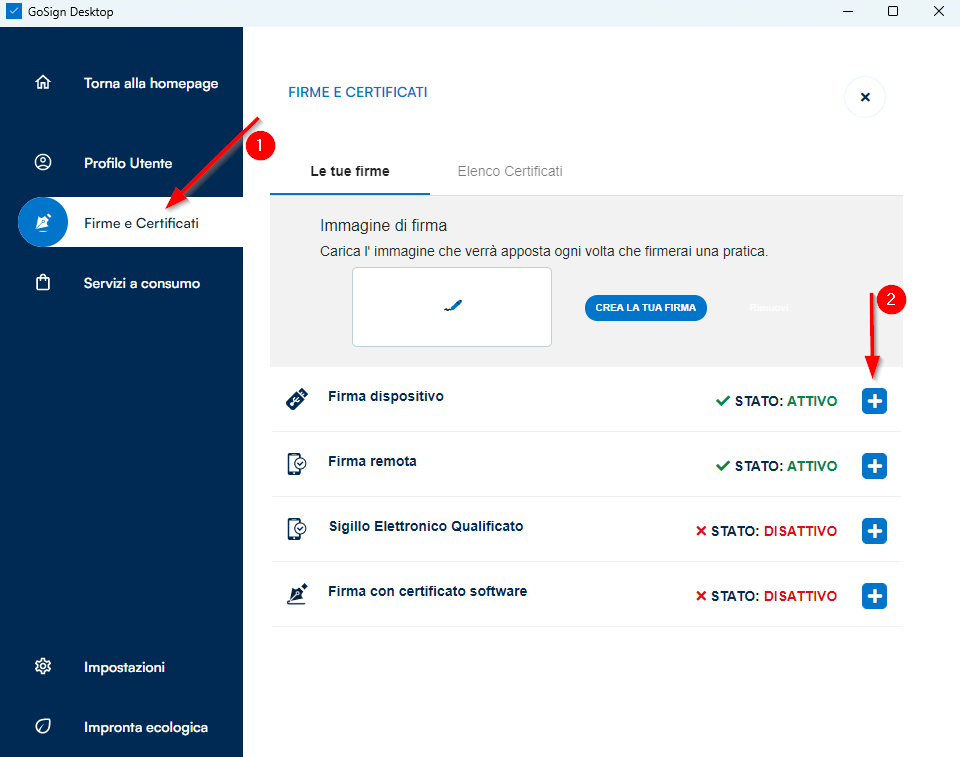Select the Le tue firme tab
This screenshot has height=757, width=960.
pyautogui.click(x=350, y=171)
